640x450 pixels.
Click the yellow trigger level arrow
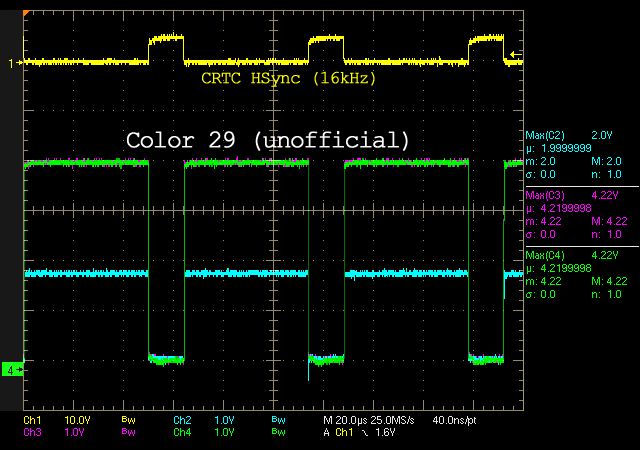tap(516, 54)
